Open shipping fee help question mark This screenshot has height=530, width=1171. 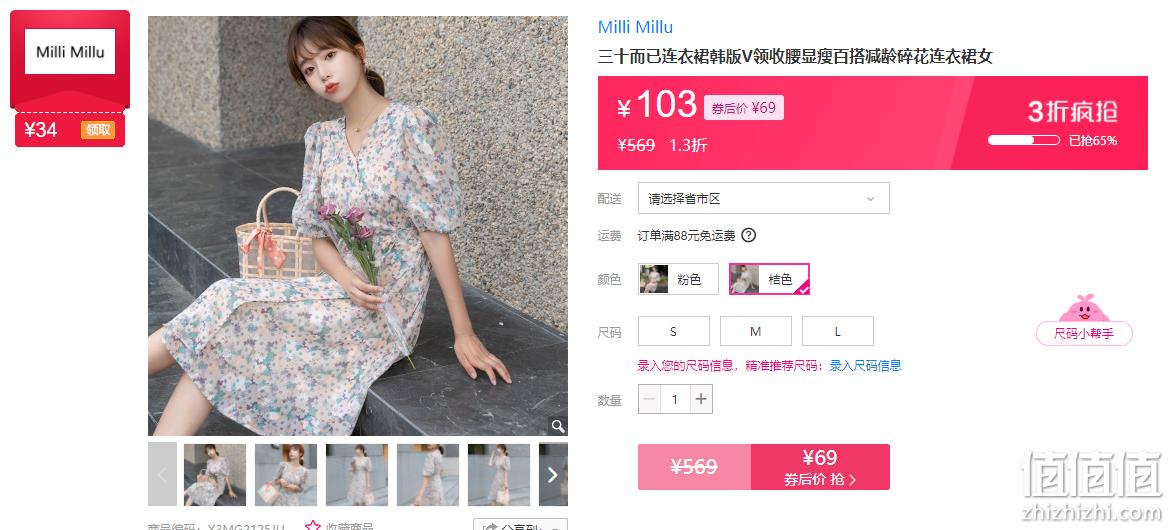coord(748,235)
